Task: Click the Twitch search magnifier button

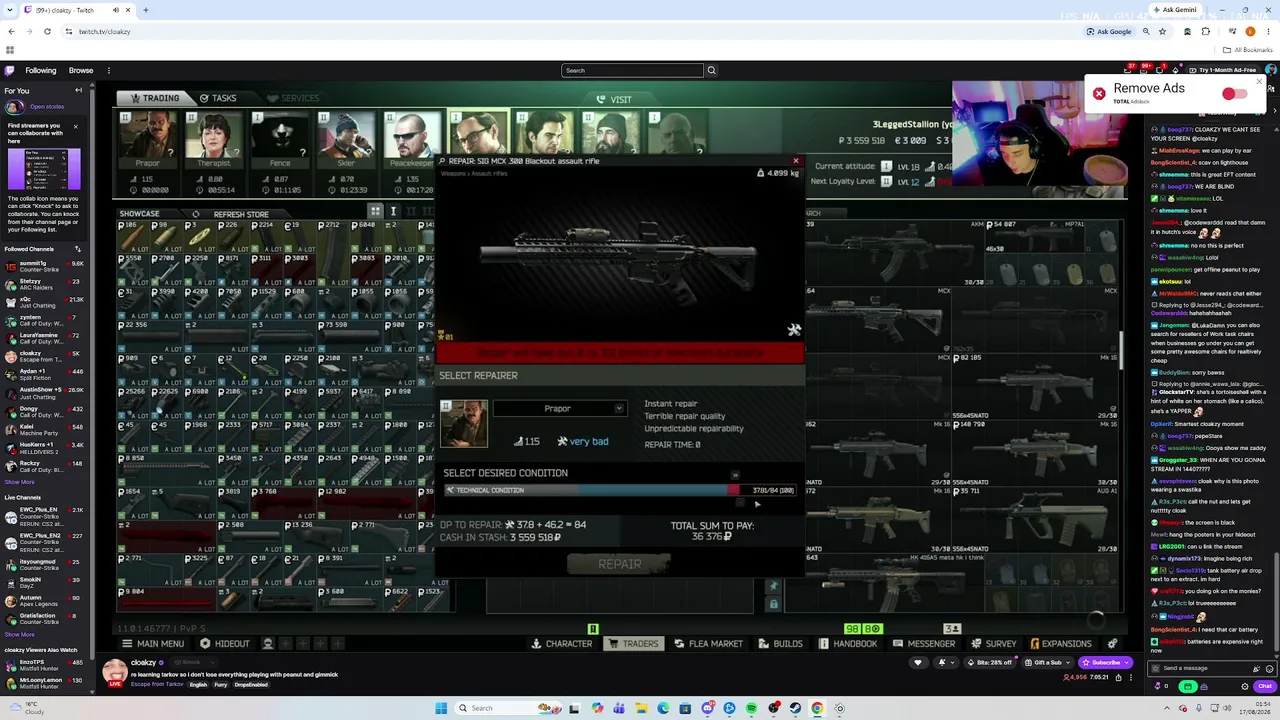Action: pyautogui.click(x=712, y=70)
